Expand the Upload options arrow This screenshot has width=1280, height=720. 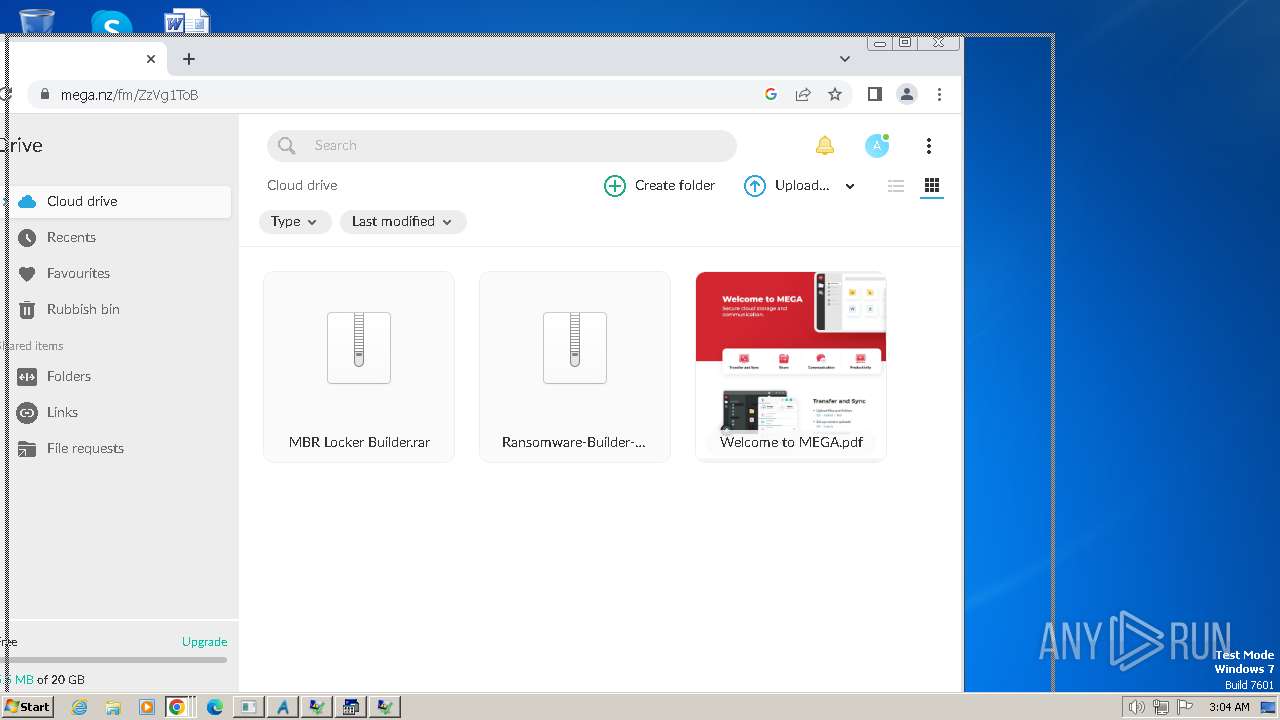point(850,186)
